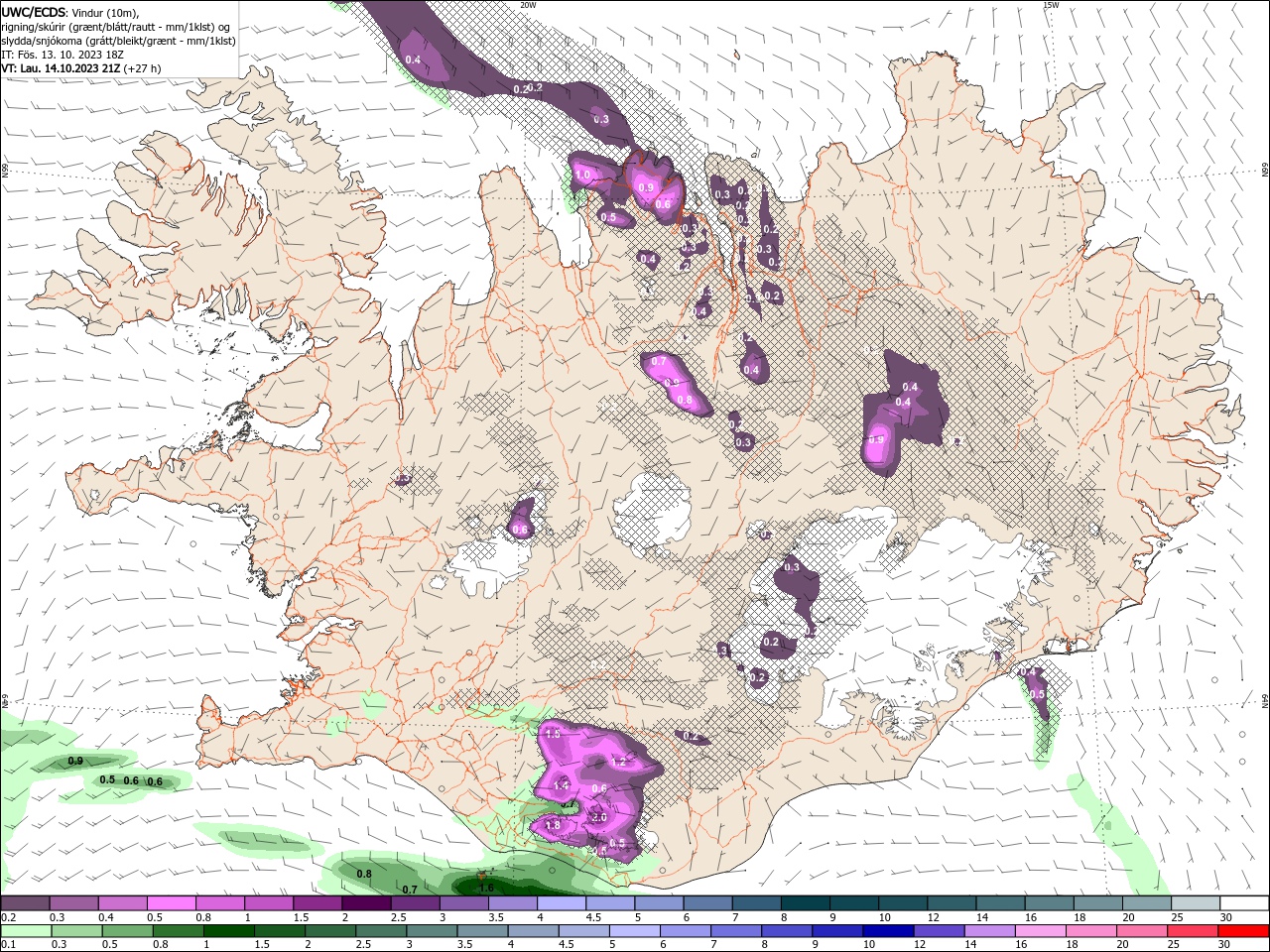Pick the white 30 snow legend swatch
The width and height of the screenshot is (1270, 952).
(1244, 903)
